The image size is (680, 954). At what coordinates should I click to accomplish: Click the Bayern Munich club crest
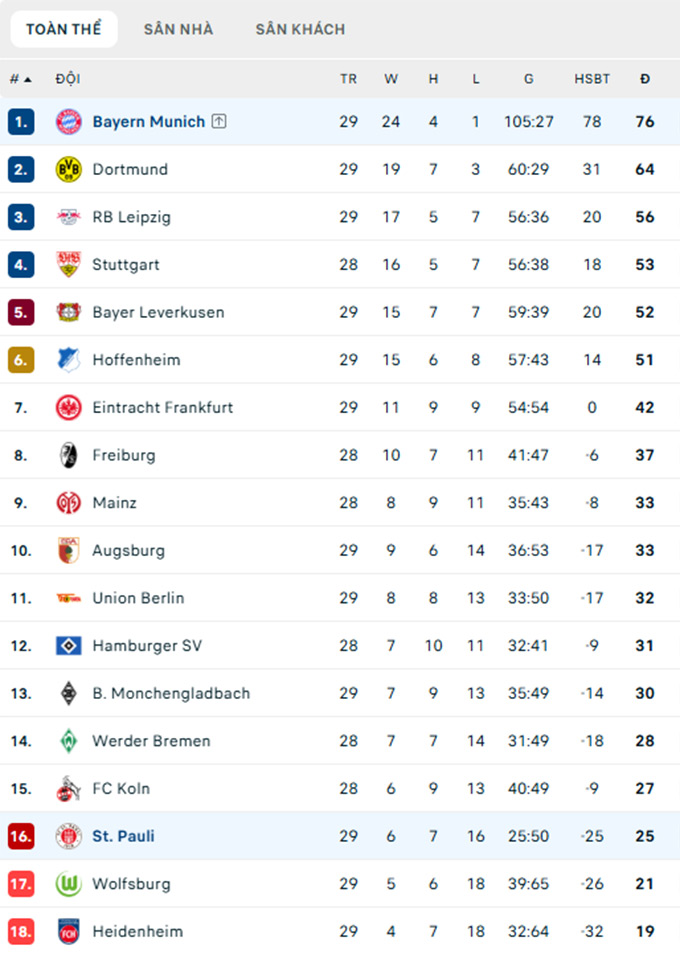pos(68,122)
